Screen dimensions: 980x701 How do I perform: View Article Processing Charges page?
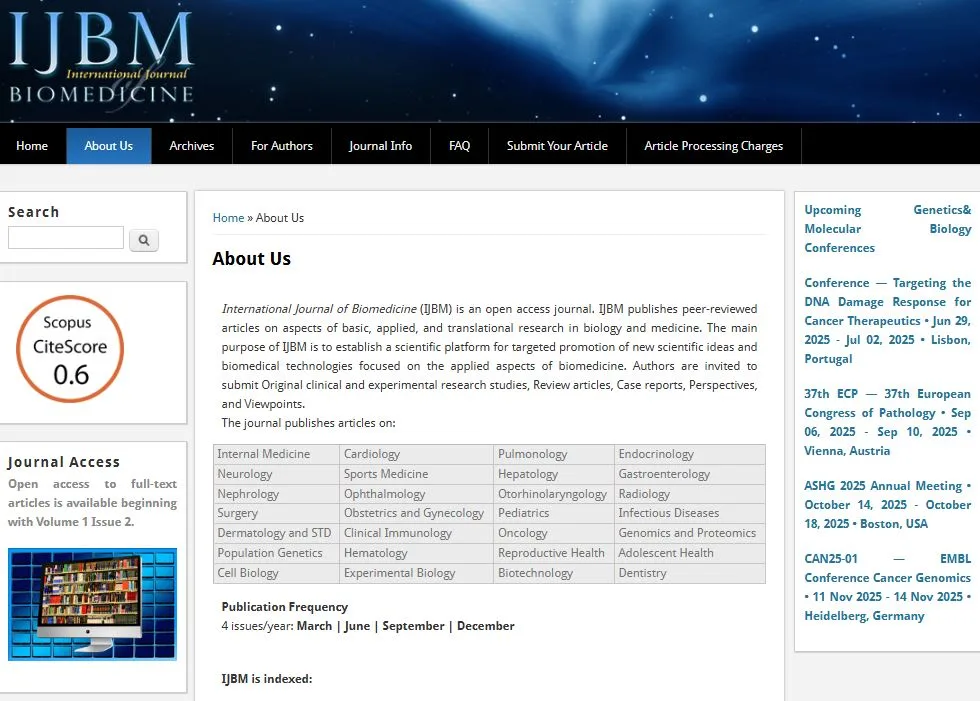click(x=714, y=146)
